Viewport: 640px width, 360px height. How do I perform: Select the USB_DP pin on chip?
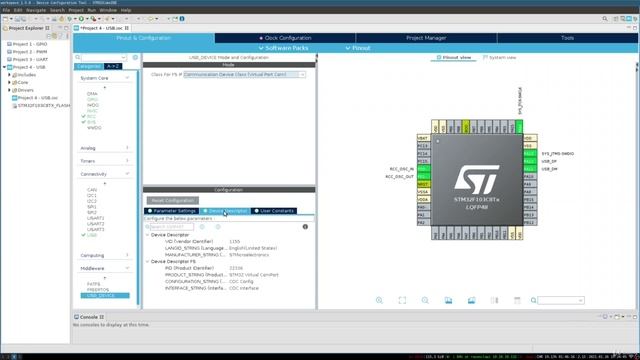529,161
